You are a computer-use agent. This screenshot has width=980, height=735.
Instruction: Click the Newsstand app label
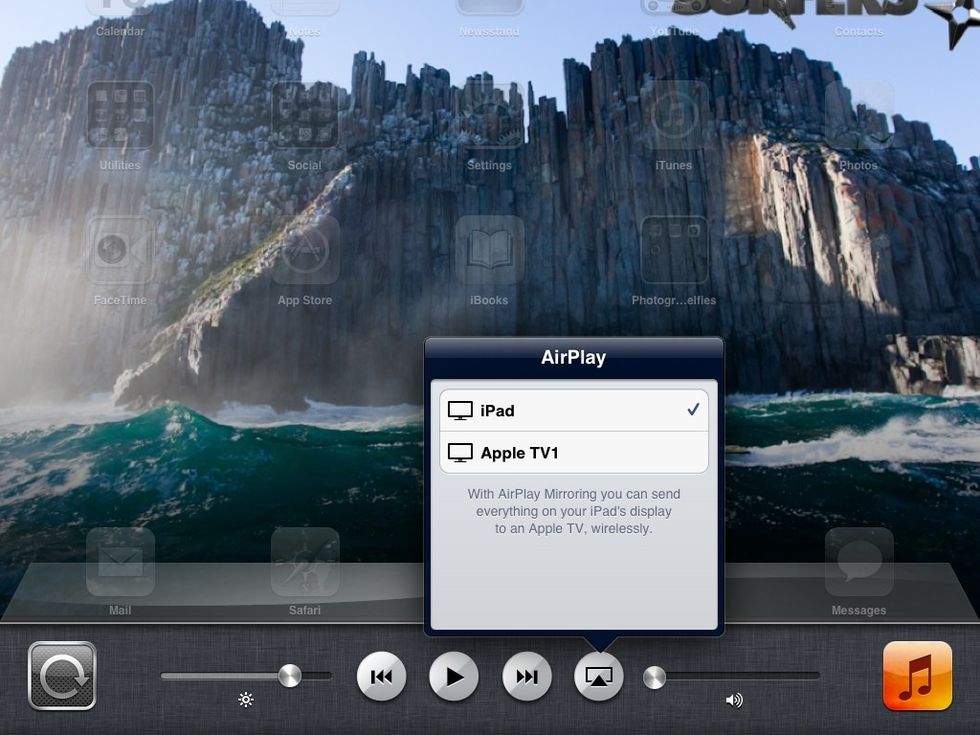tap(489, 31)
